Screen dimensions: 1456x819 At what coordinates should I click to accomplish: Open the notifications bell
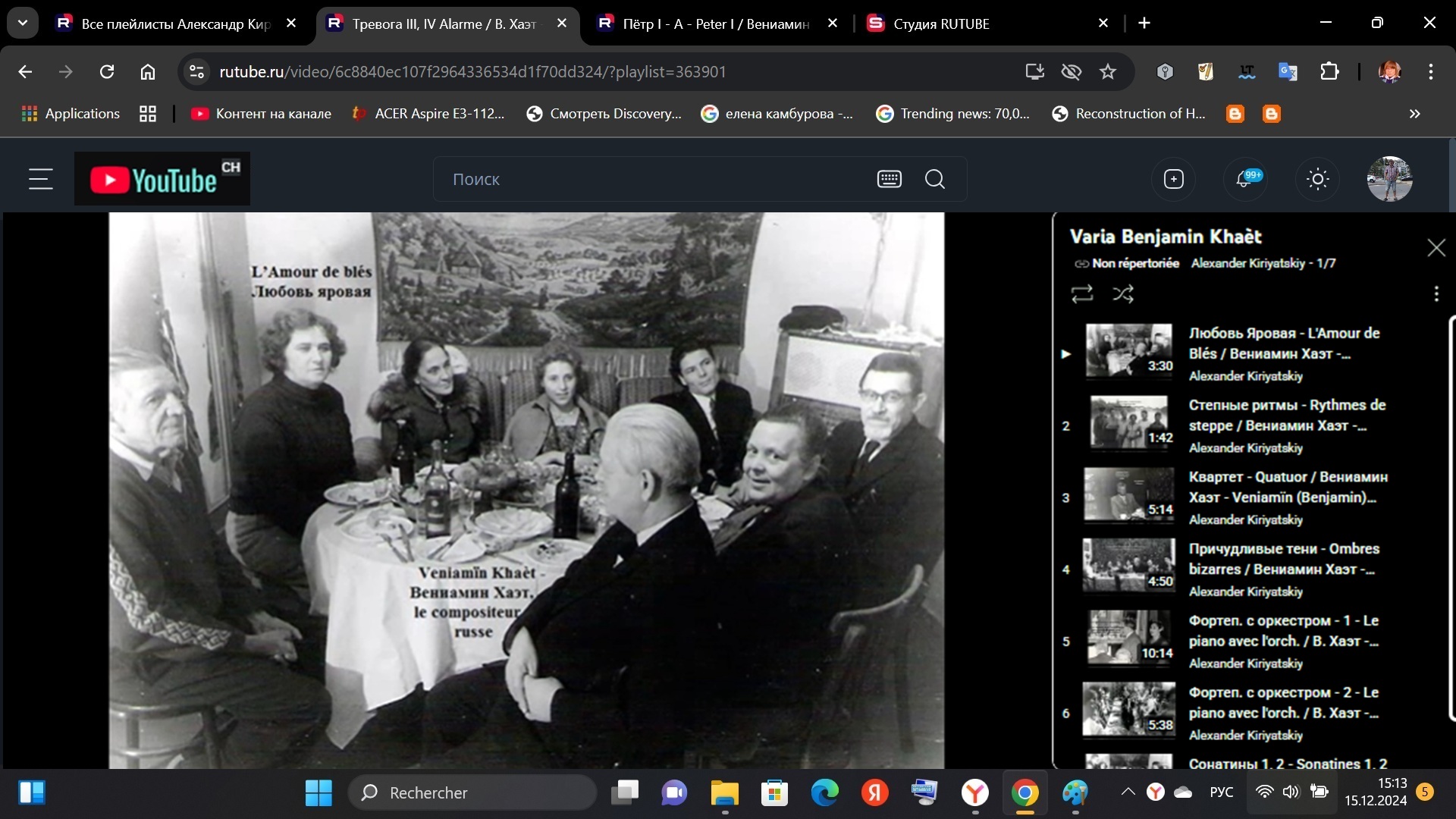(x=1244, y=179)
